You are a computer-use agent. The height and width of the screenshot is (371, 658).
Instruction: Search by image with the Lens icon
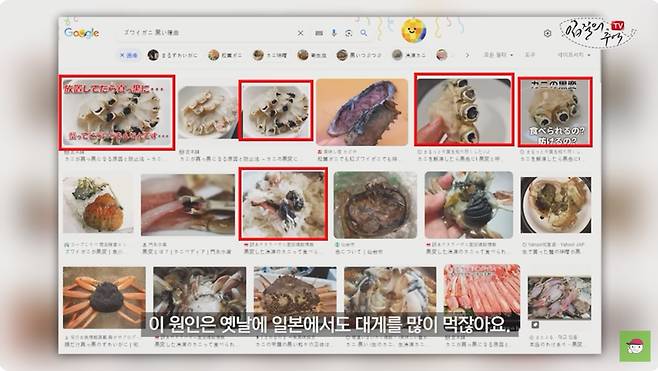[349, 33]
